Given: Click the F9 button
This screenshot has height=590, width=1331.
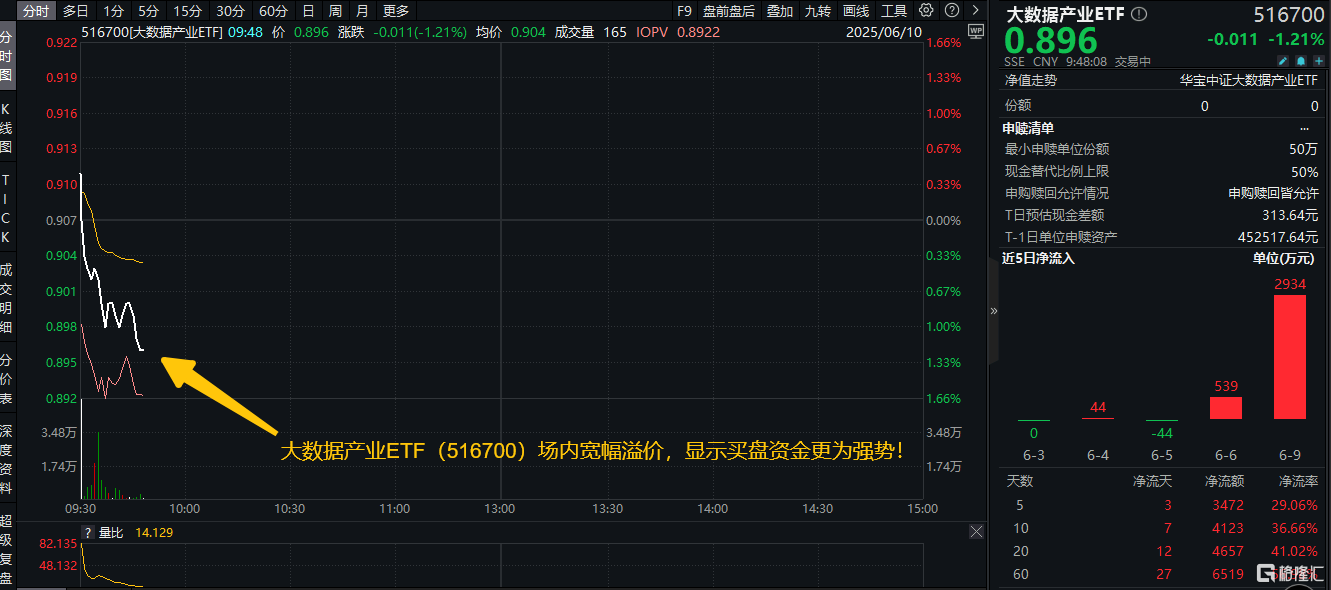Looking at the screenshot, I should tap(684, 11).
